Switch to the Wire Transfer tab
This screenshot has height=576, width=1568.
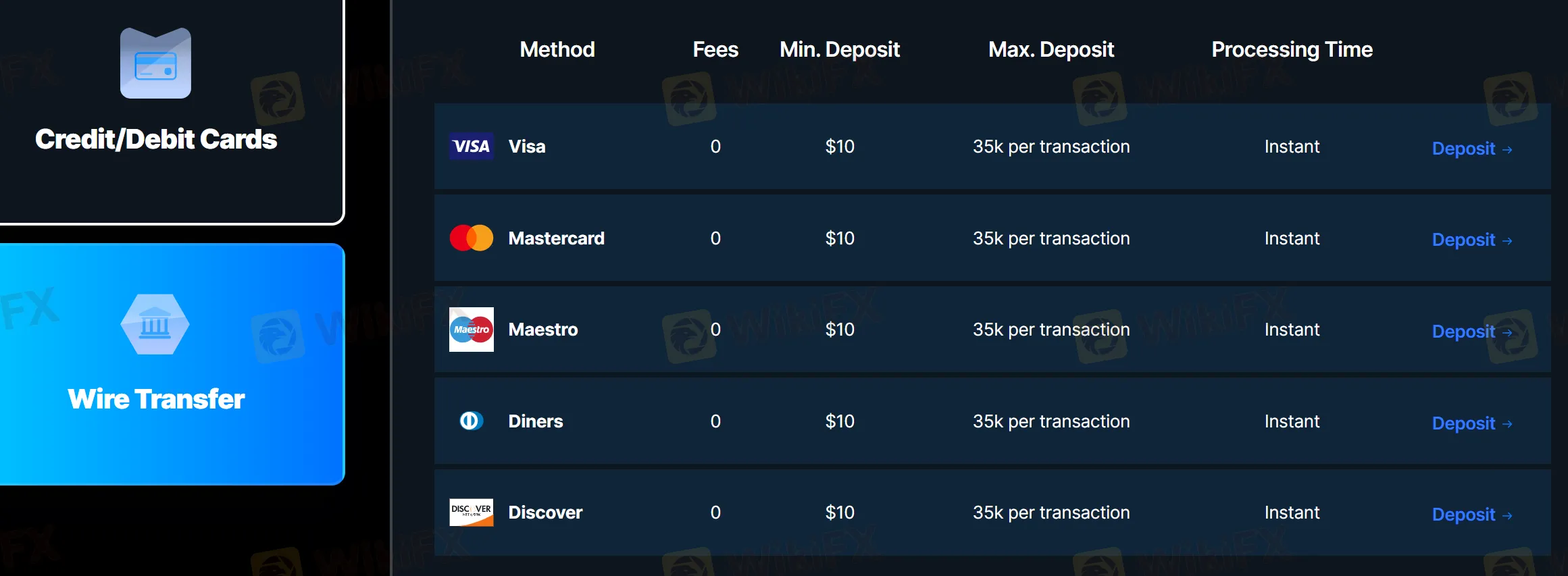pyautogui.click(x=156, y=399)
